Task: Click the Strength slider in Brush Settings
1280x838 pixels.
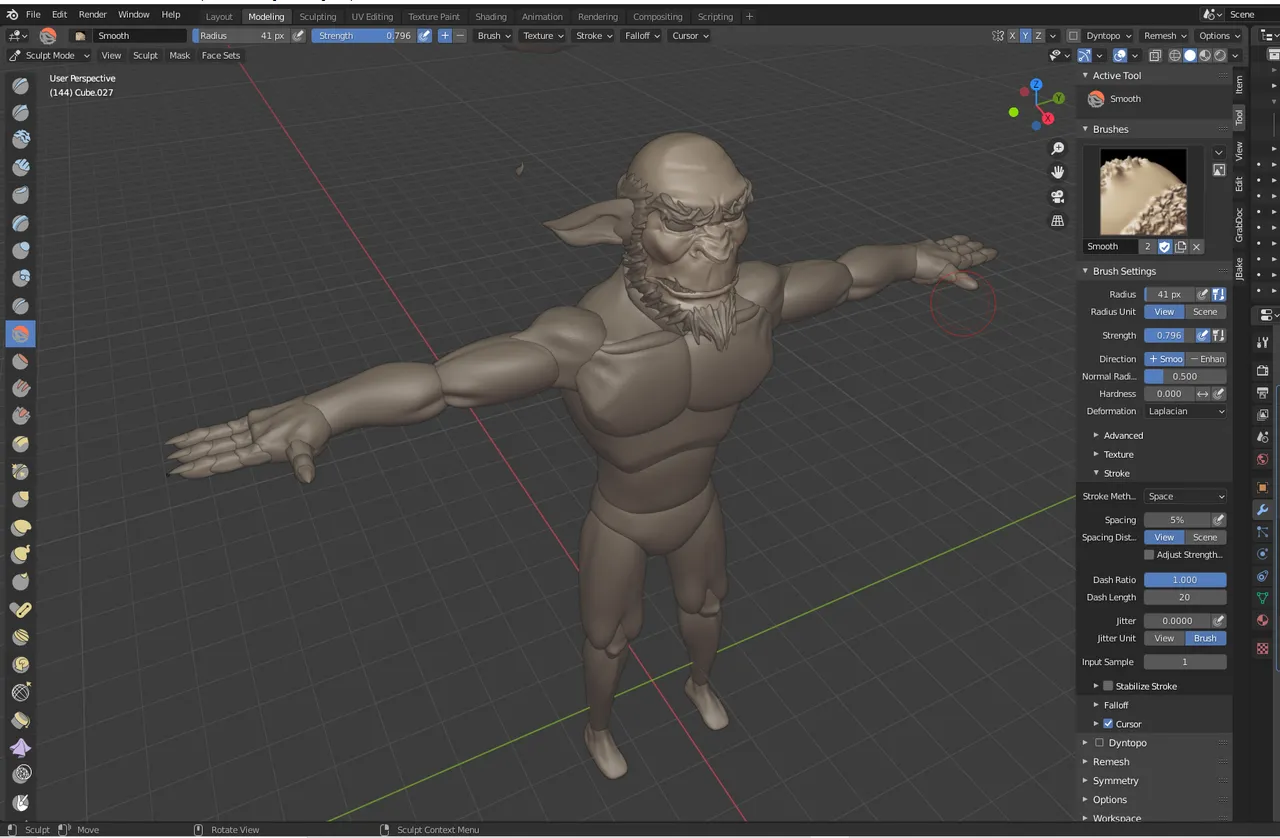Action: pos(1169,335)
